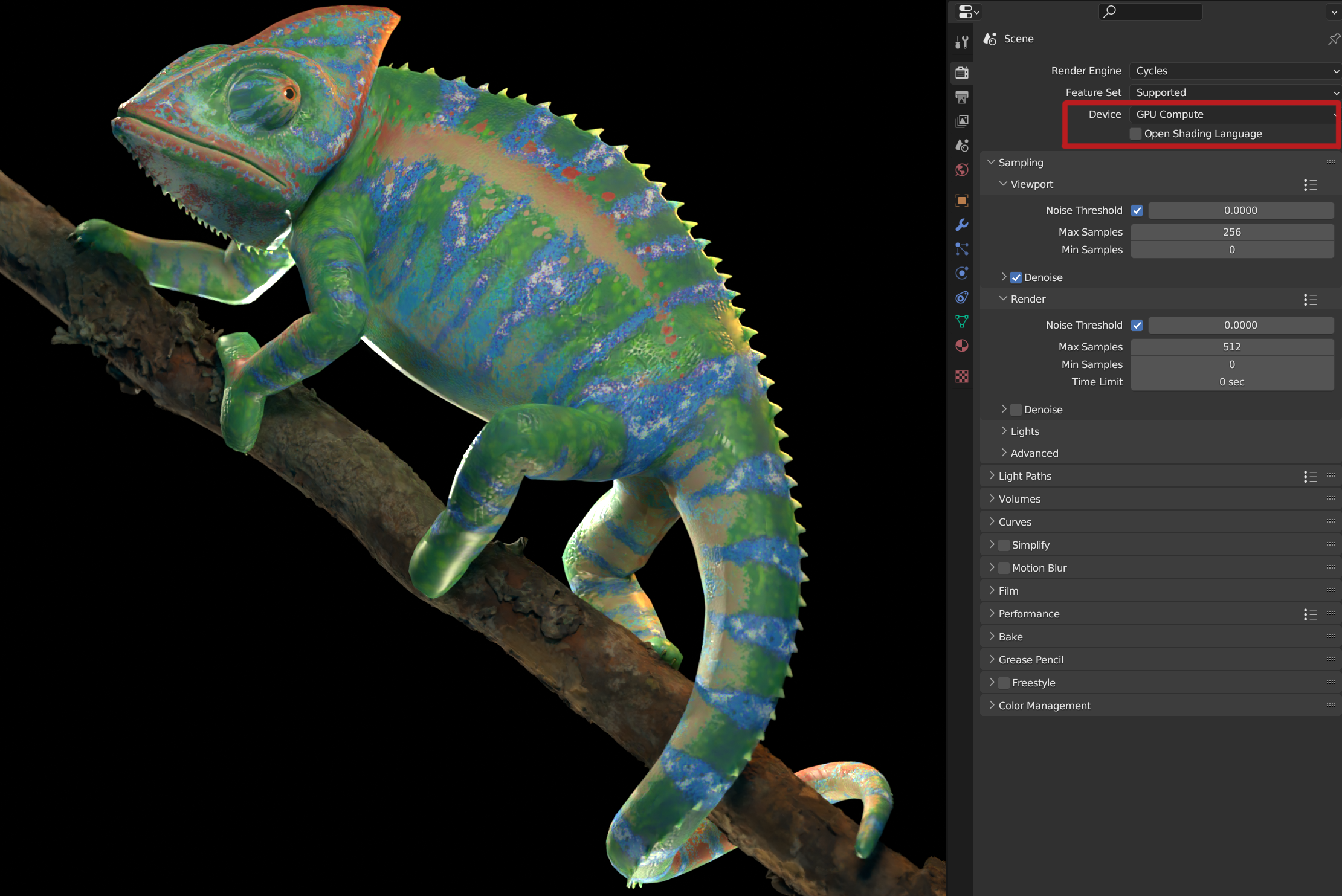The image size is (1342, 896).
Task: Disable Viewport Denoise checkbox
Action: tap(1016, 277)
